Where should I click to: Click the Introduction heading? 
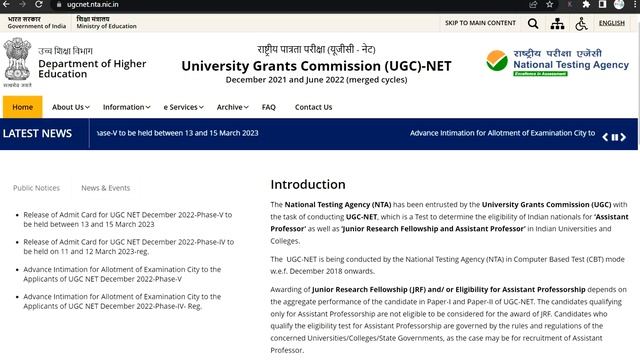(308, 184)
